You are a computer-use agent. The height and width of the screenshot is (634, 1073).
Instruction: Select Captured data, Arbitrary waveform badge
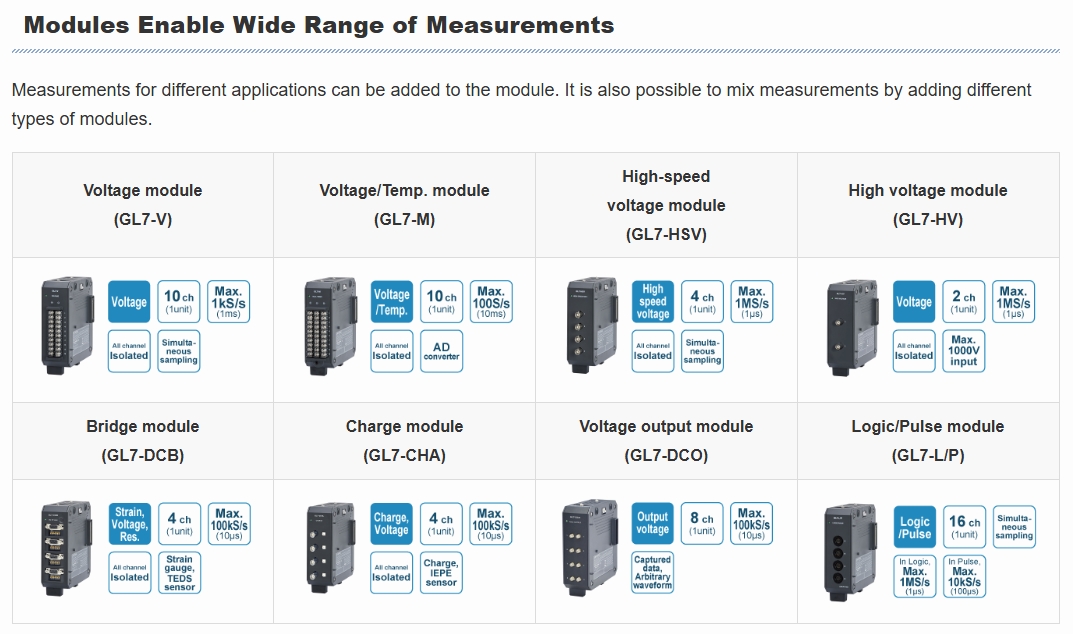[653, 572]
